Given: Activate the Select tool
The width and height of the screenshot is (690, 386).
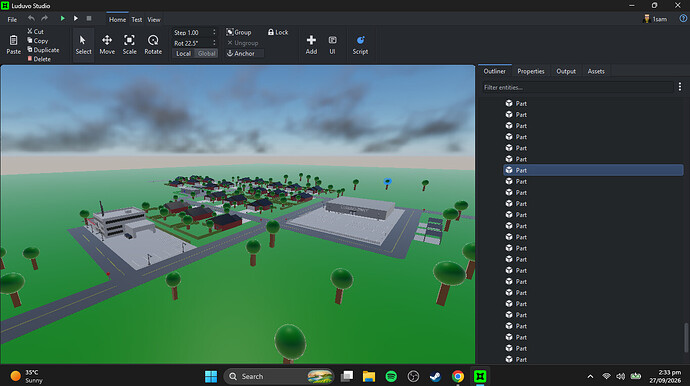Looking at the screenshot, I should tap(83, 44).
